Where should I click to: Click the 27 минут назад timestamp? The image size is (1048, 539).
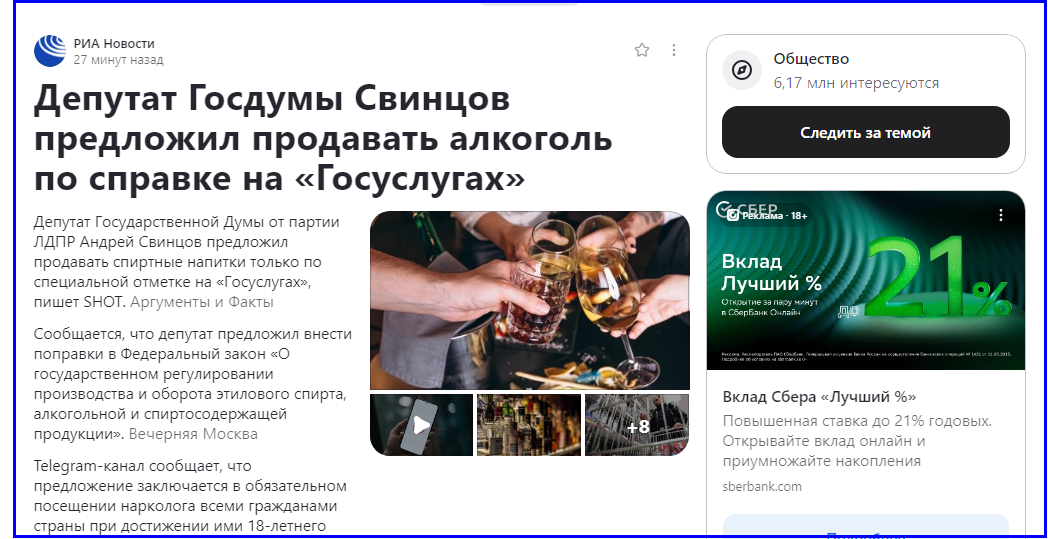click(x=118, y=60)
